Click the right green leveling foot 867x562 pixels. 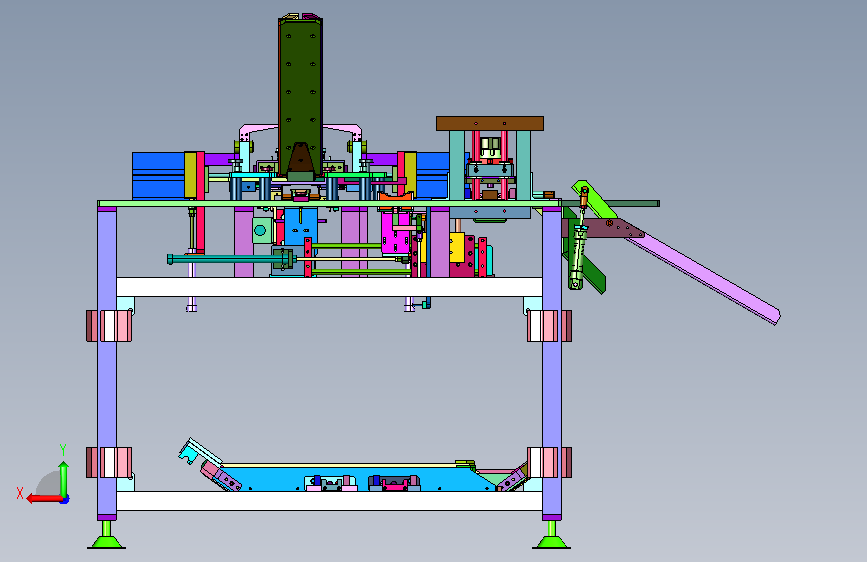click(551, 535)
